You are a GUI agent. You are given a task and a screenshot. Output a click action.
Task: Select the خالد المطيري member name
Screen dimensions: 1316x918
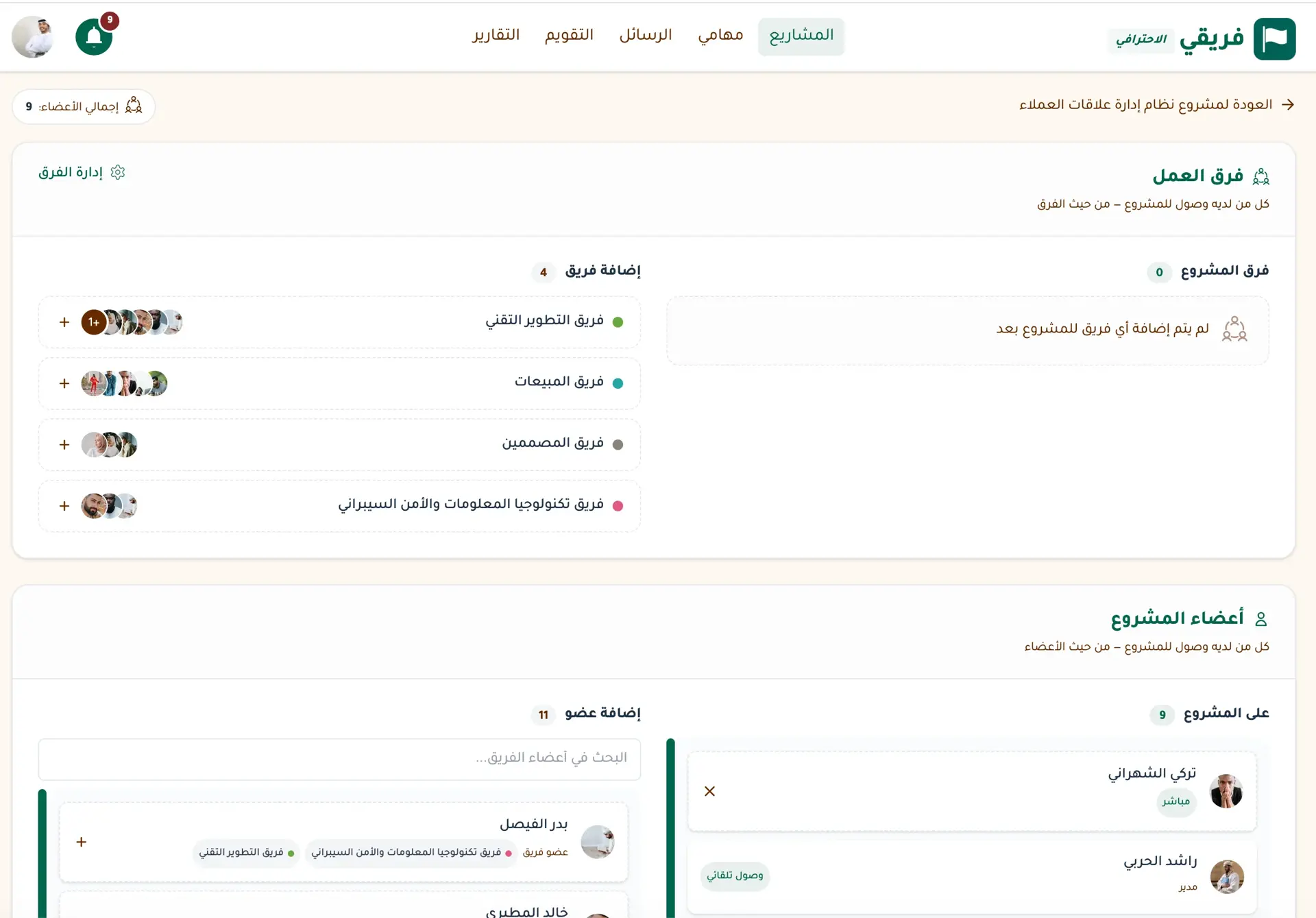(x=526, y=911)
